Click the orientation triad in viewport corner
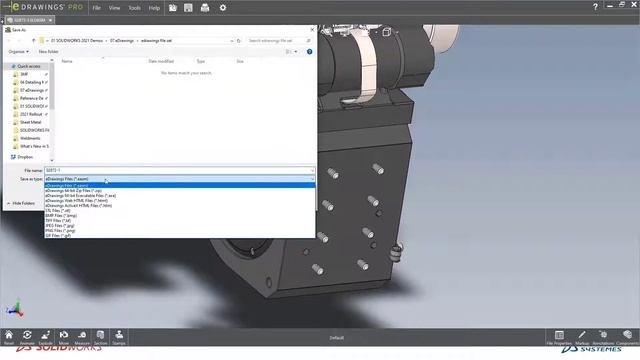Viewport: 640px width, 360px height. pos(15,310)
